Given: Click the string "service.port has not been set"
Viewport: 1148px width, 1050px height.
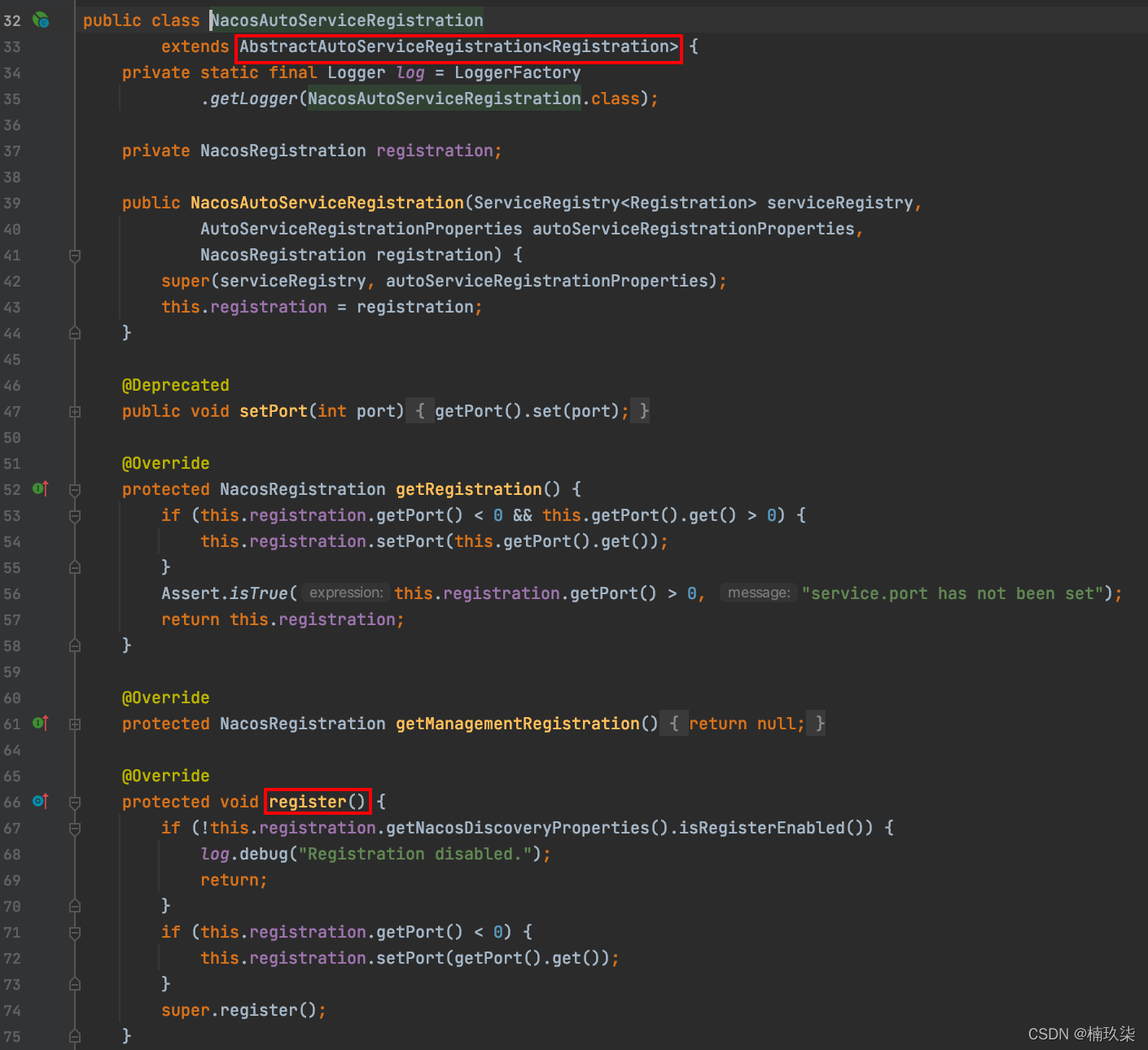Looking at the screenshot, I should 953,593.
